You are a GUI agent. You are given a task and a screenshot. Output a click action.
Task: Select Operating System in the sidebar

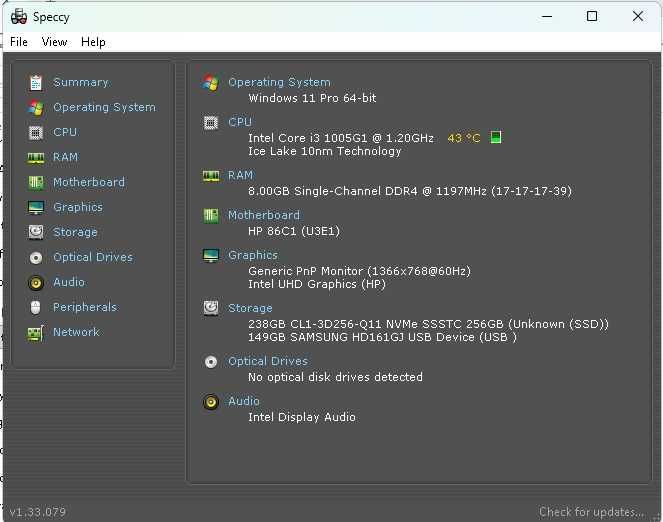(104, 107)
